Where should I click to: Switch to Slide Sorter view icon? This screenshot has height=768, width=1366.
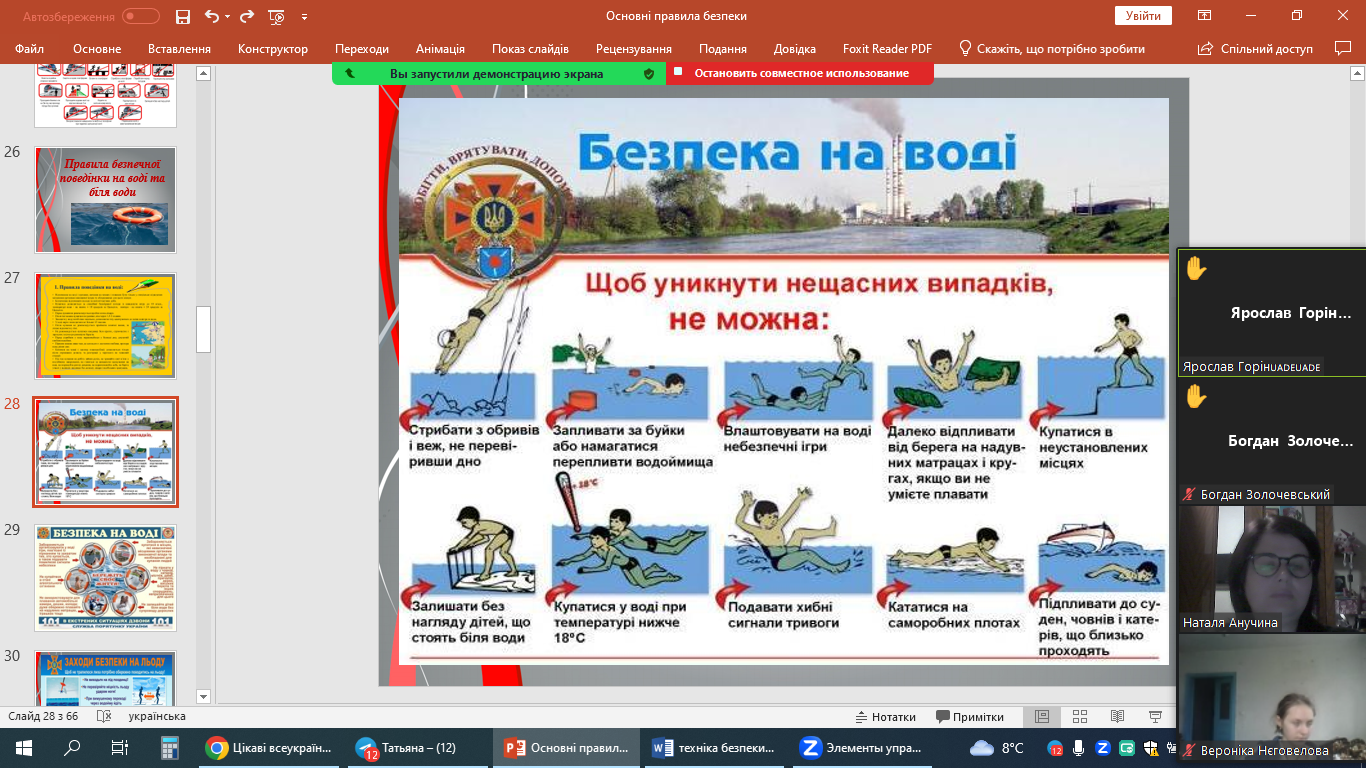pyautogui.click(x=1080, y=717)
